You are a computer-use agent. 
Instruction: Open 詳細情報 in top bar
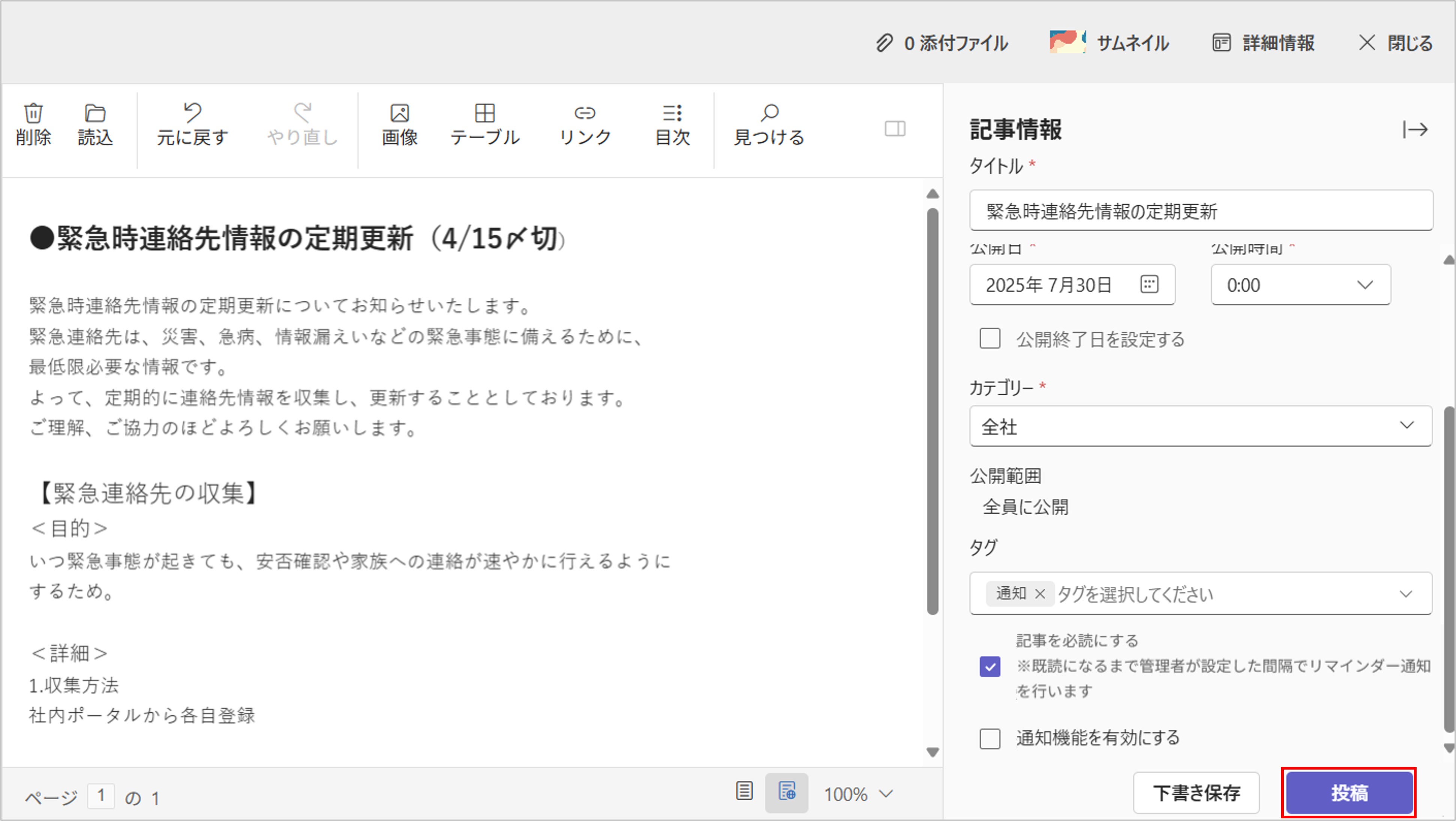click(x=1264, y=43)
